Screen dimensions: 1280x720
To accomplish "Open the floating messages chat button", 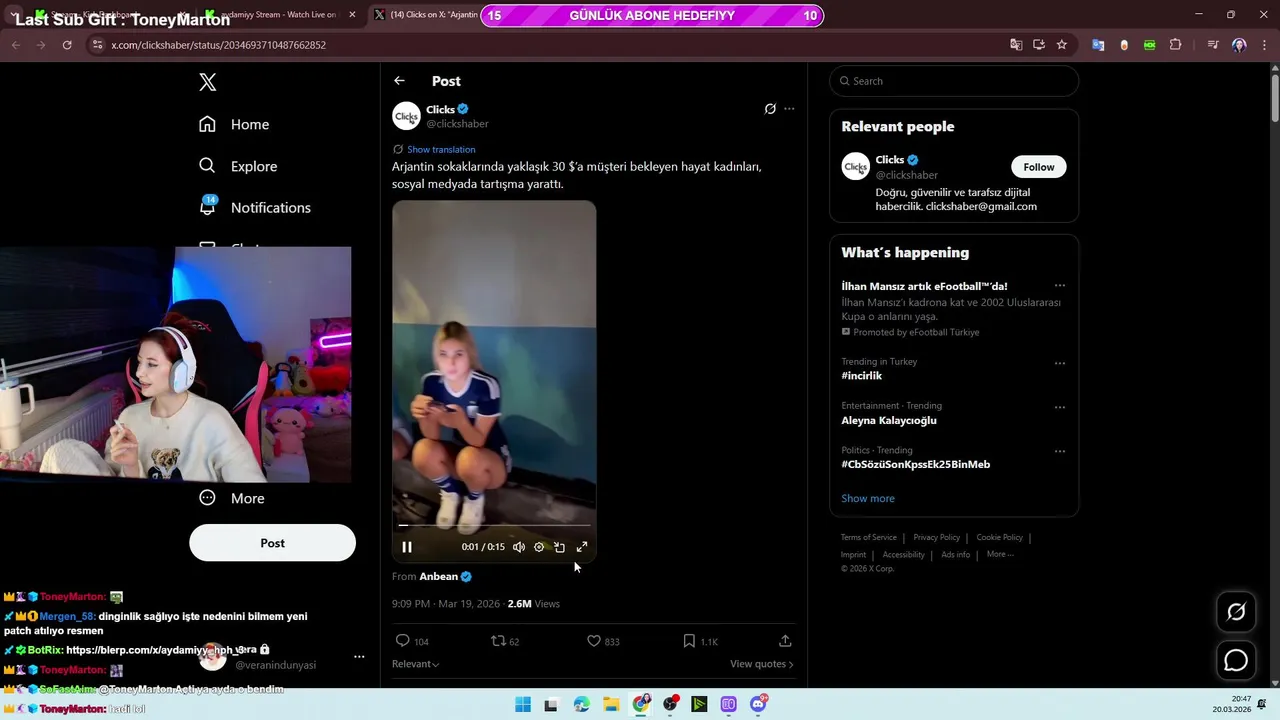I will point(1236,661).
